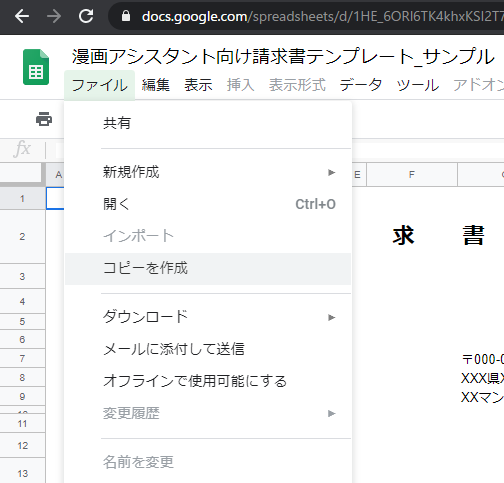Click the spreadsheet title text
The height and width of the screenshot is (483, 504).
(x=283, y=56)
